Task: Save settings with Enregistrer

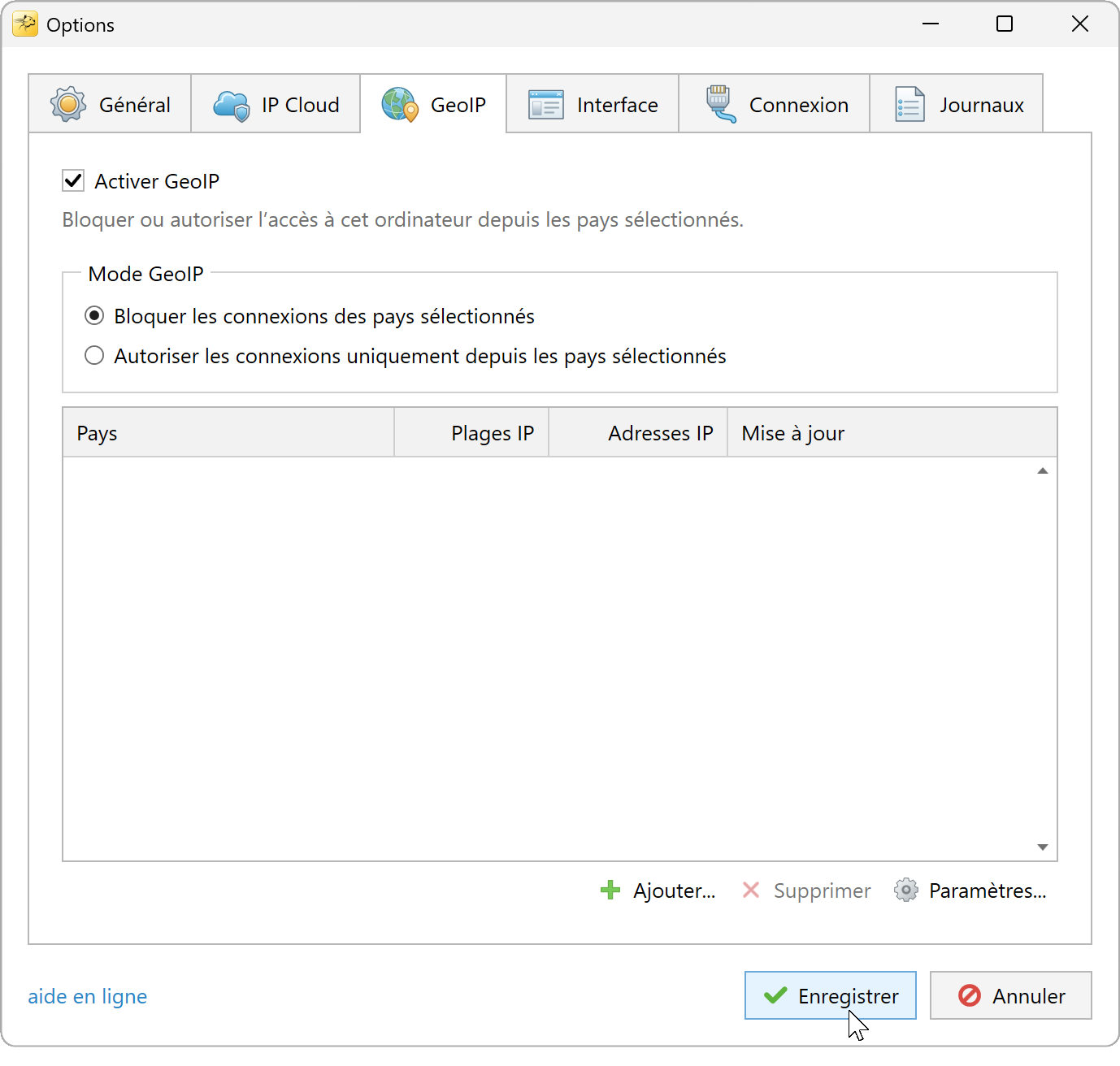Action: click(831, 995)
